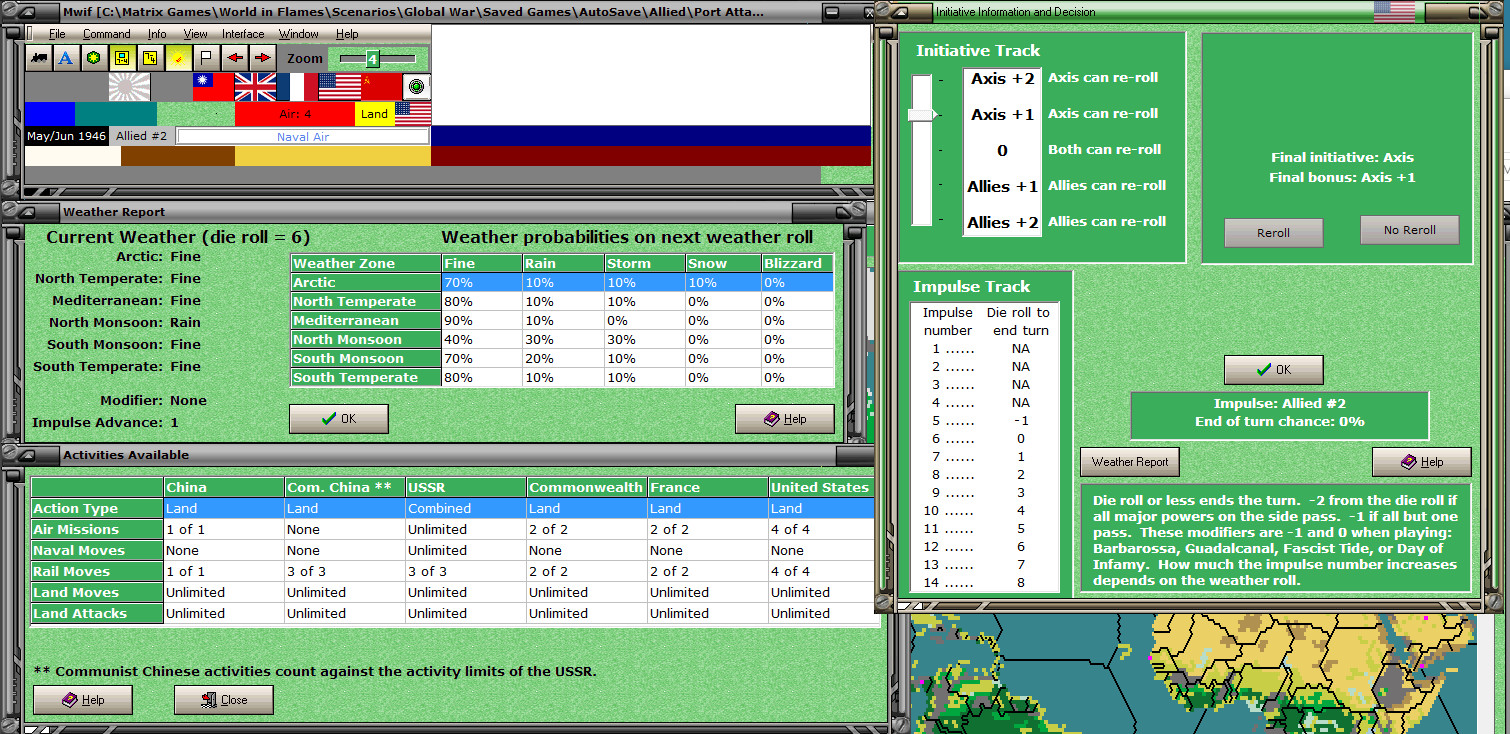Close the Activities Available window
The width and height of the screenshot is (1510, 734).
pos(224,700)
